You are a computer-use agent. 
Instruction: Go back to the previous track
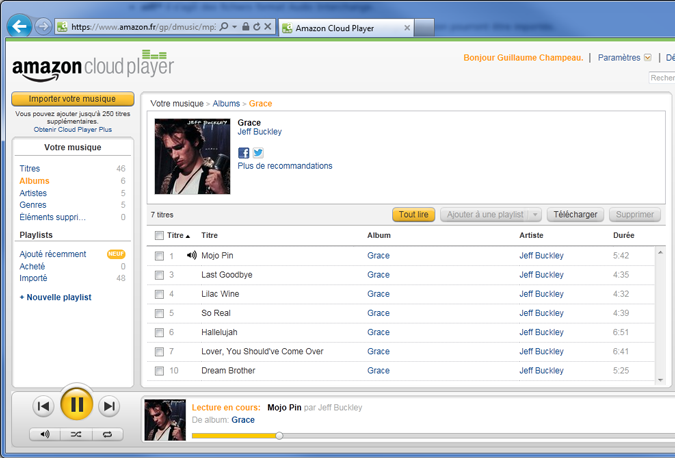43,406
